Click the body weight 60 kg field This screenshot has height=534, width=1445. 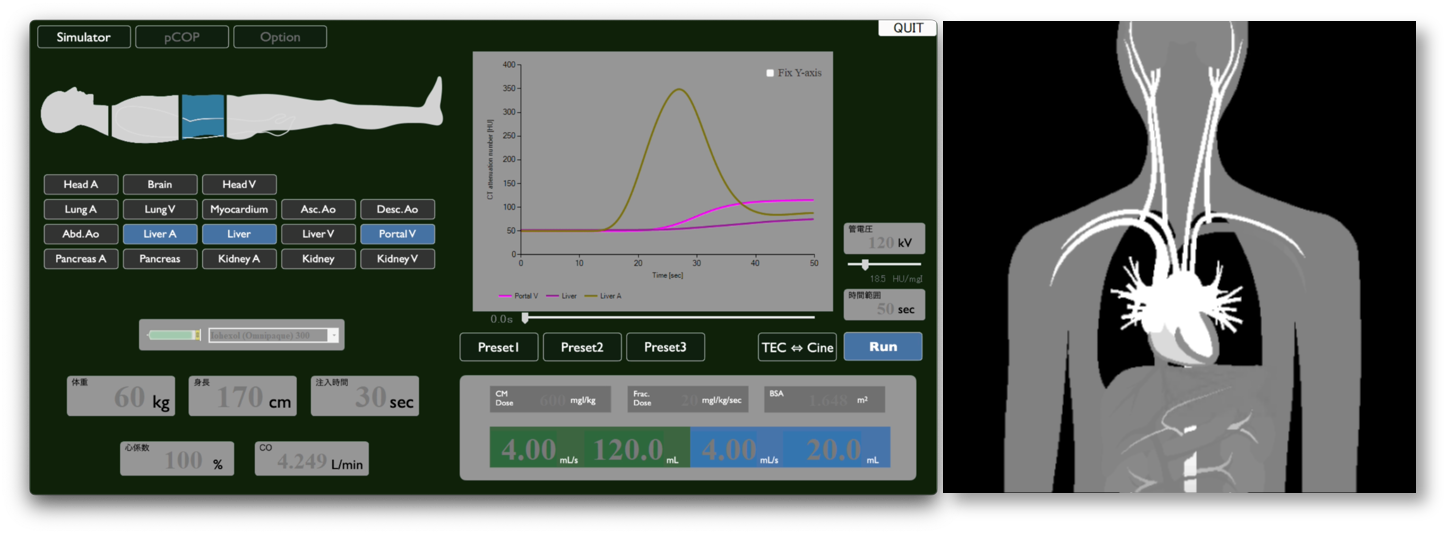click(x=121, y=397)
